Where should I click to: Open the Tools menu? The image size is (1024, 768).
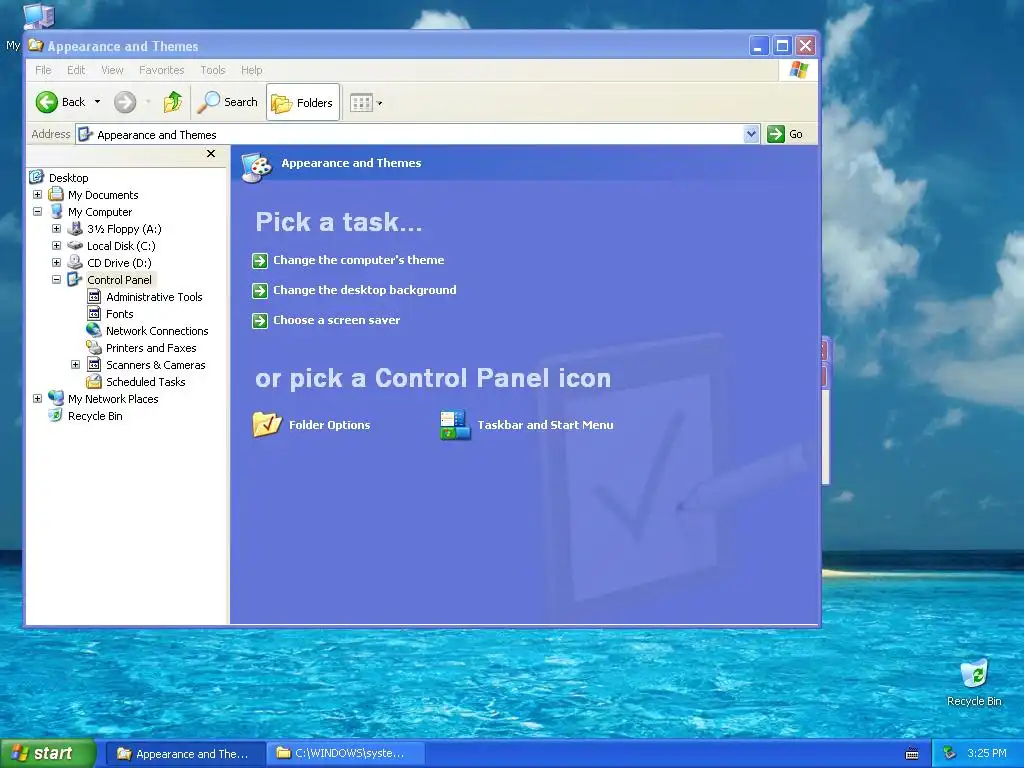click(x=213, y=70)
